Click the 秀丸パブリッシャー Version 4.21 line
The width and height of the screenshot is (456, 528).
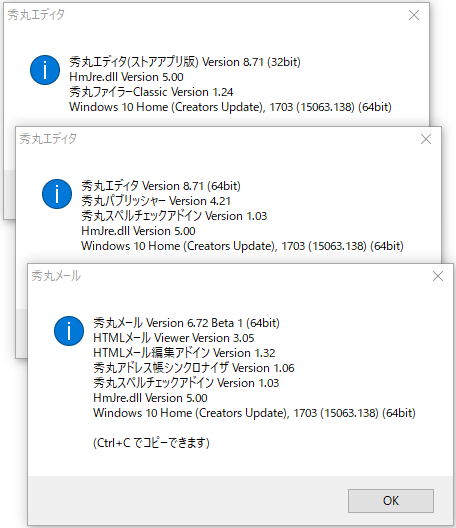point(156,201)
